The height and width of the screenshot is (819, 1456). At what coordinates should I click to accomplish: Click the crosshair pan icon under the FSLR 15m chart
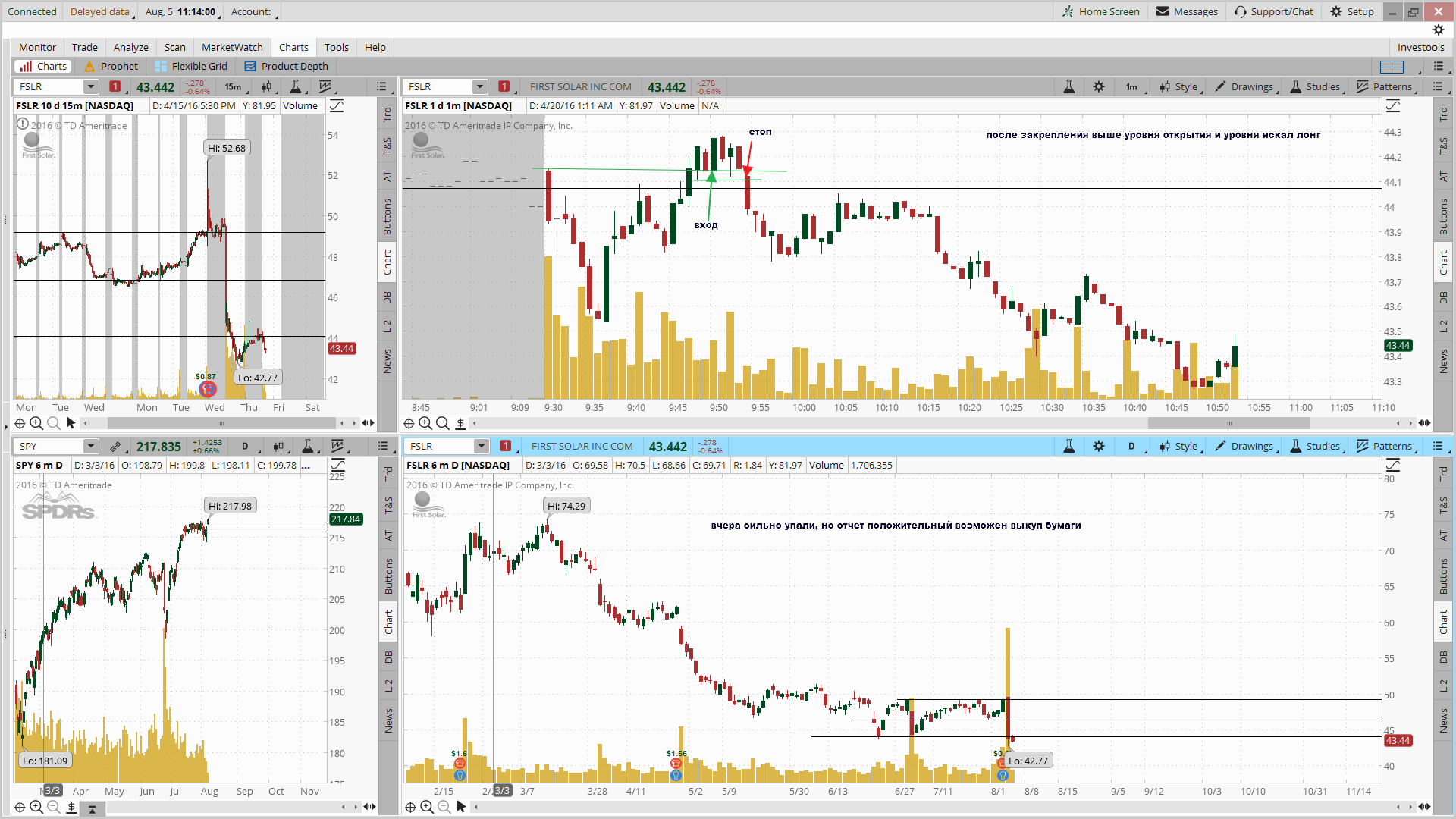pyautogui.click(x=20, y=423)
